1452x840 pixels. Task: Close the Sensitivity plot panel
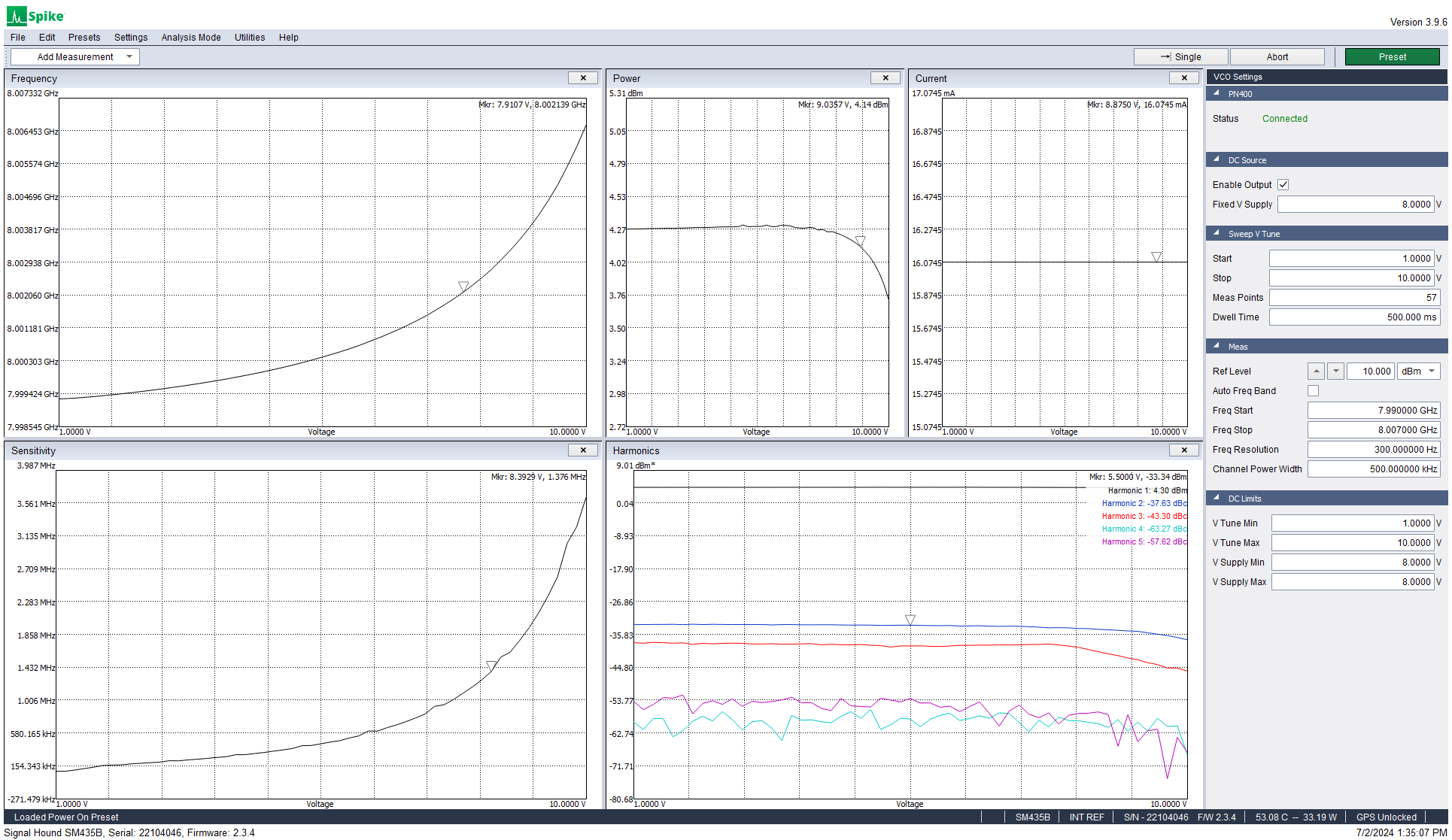click(x=583, y=450)
